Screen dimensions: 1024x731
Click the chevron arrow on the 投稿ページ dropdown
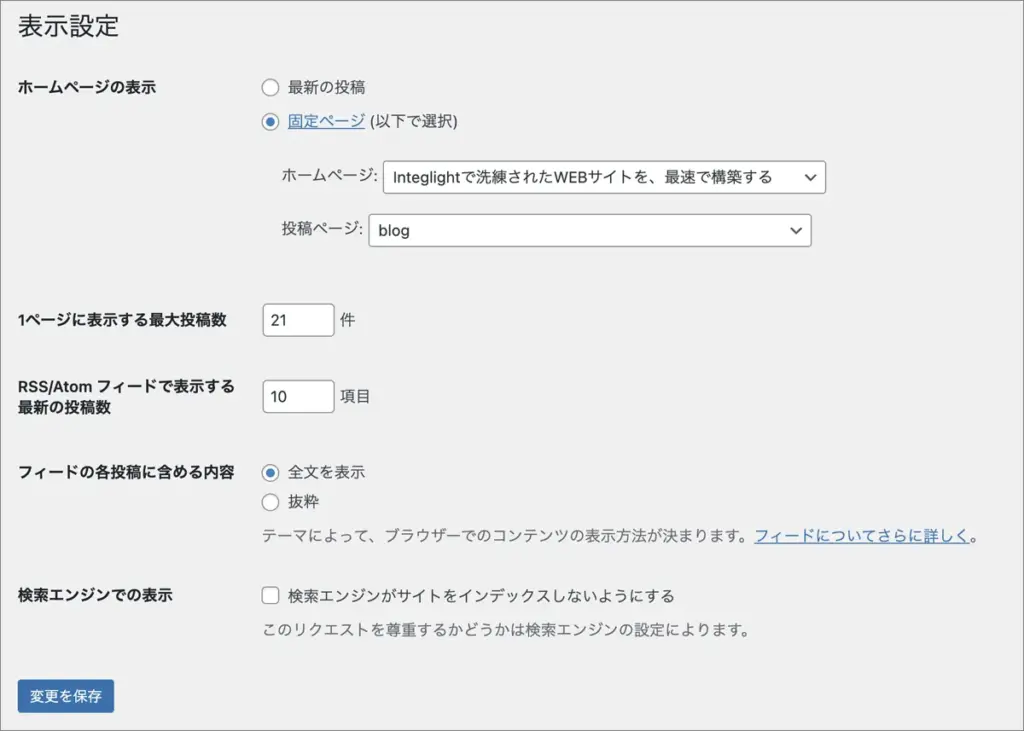pos(795,230)
